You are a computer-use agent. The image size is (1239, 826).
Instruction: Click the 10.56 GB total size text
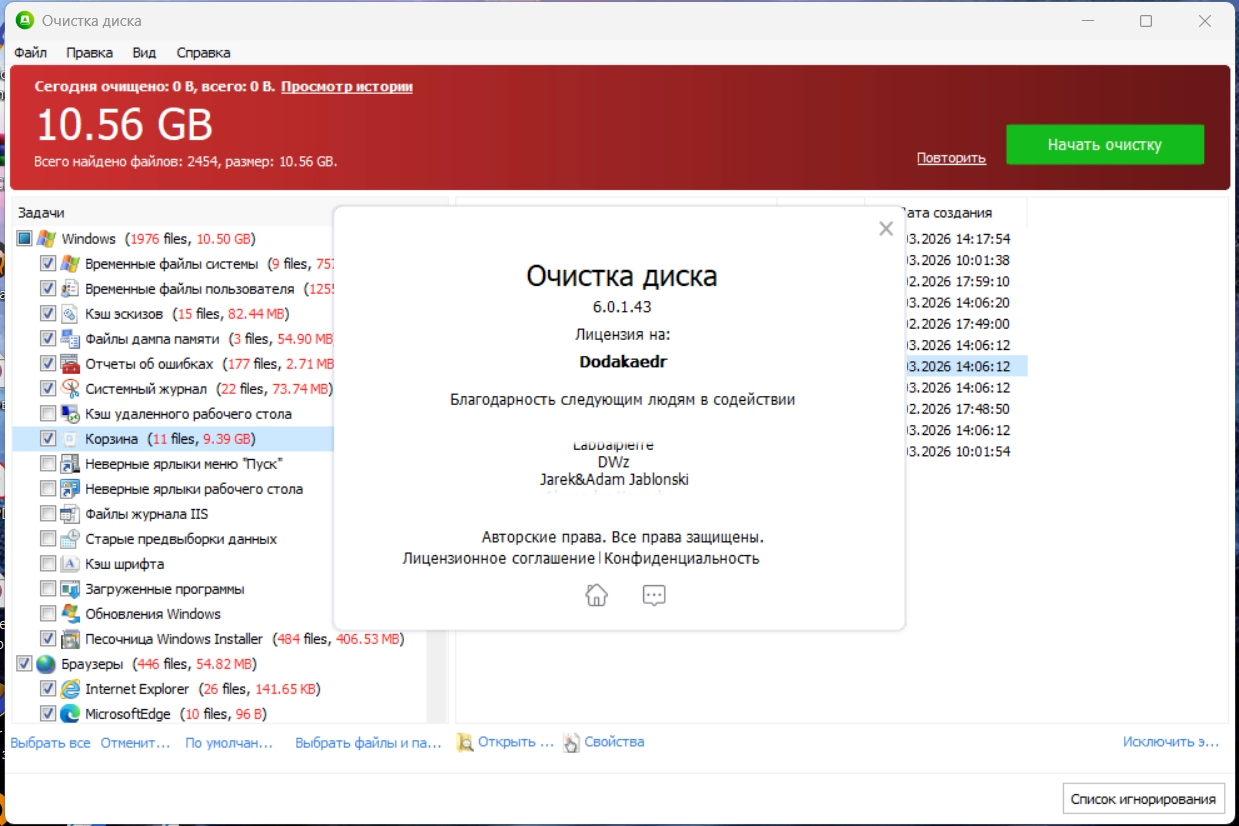click(125, 125)
